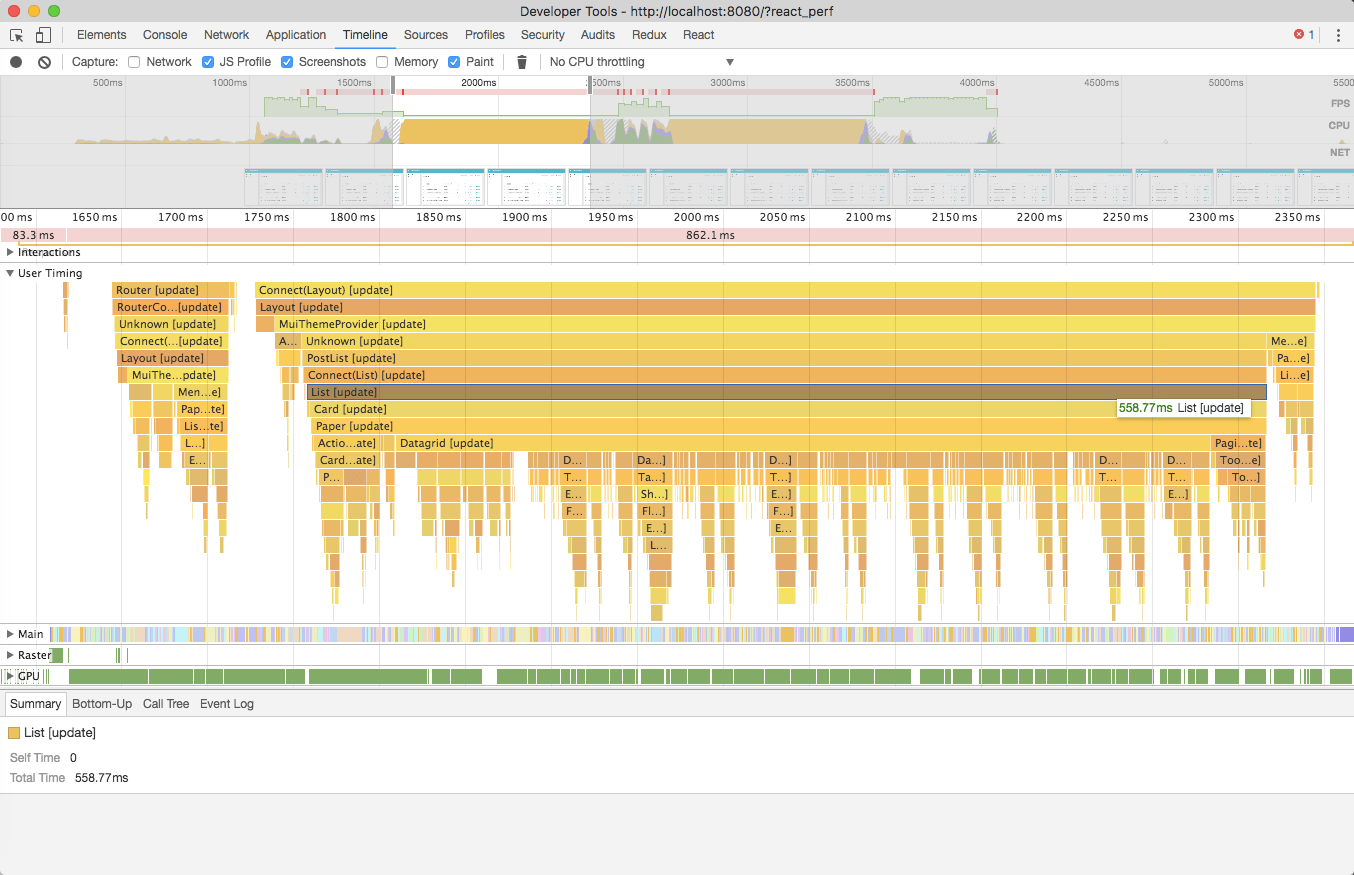Enable the Memory capture checkbox
Image resolution: width=1354 pixels, height=875 pixels.
381,61
